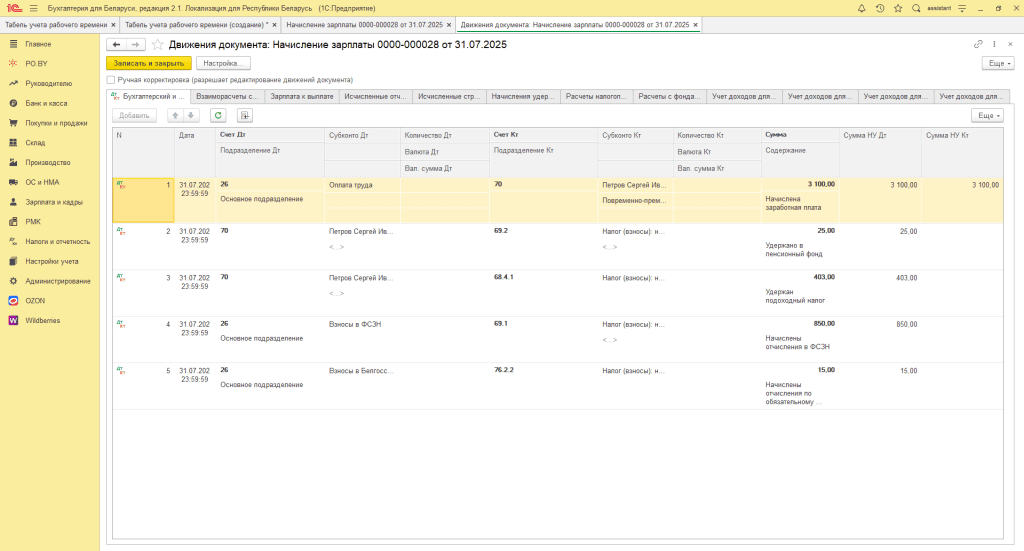Enable Ручная корректировка checkbox
Screen dimensions: 1024x551
tap(111, 80)
